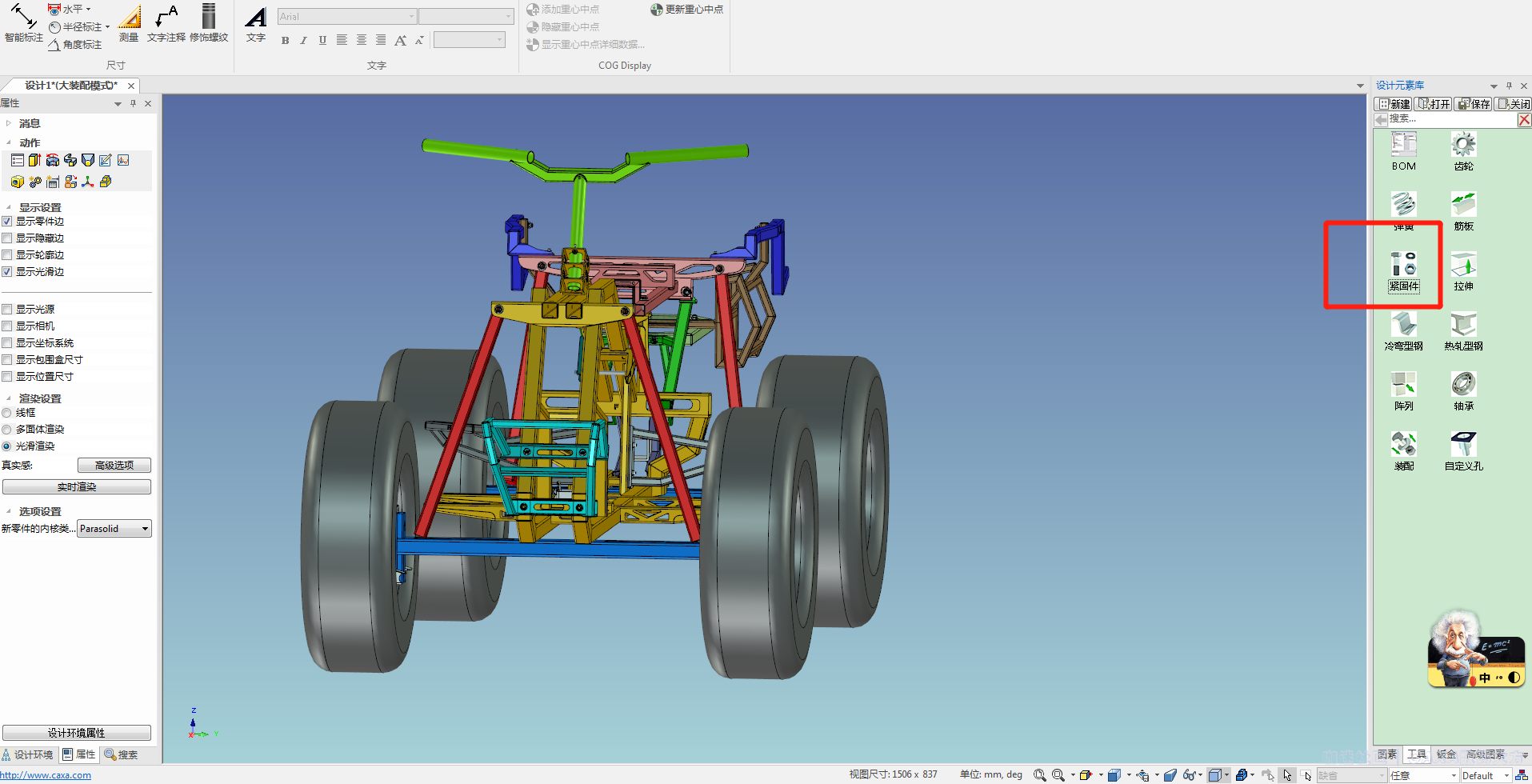
Task: Click the 设计环境属性 button
Action: point(77,733)
